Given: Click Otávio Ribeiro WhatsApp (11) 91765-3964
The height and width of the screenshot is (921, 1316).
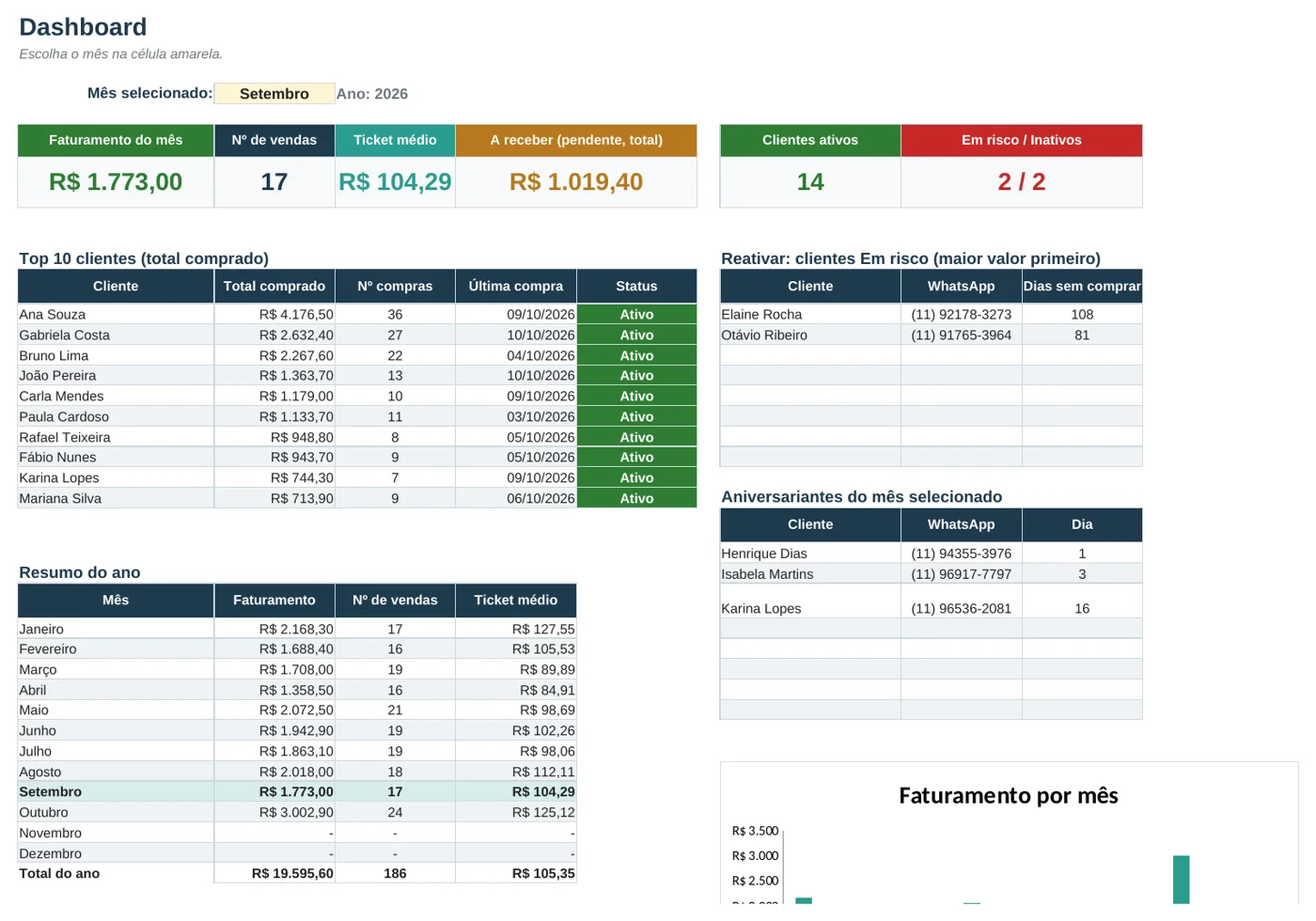Looking at the screenshot, I should (x=961, y=336).
